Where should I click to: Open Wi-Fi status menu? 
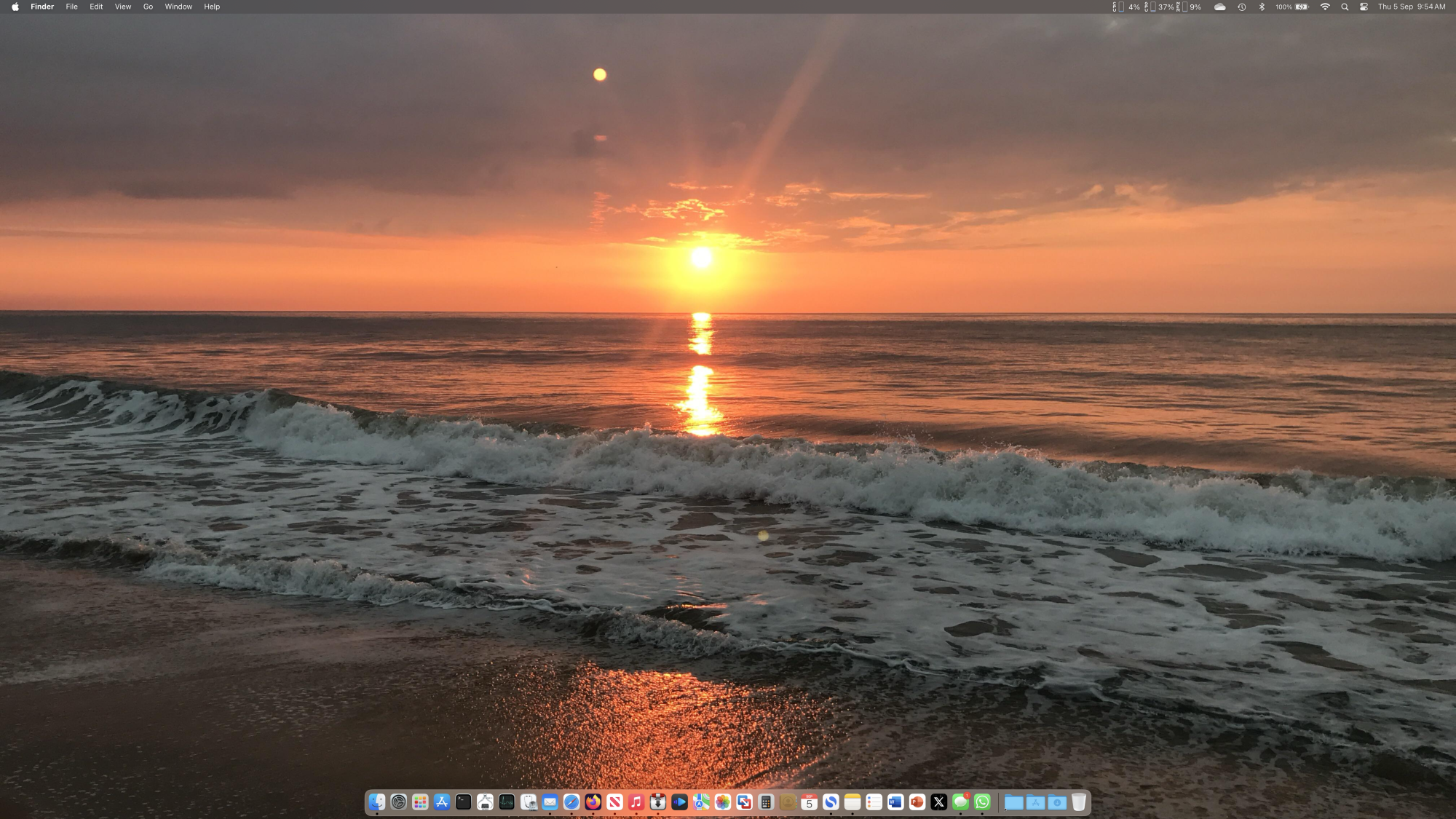1325,7
